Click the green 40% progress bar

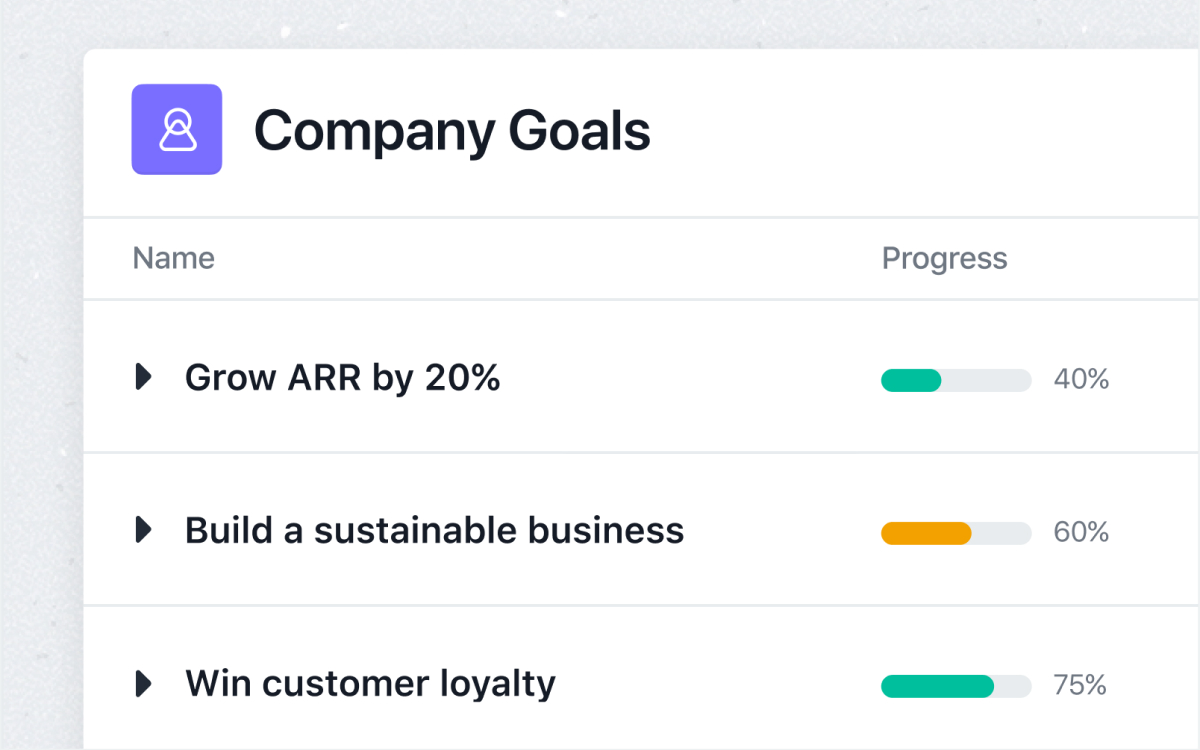[x=911, y=380]
